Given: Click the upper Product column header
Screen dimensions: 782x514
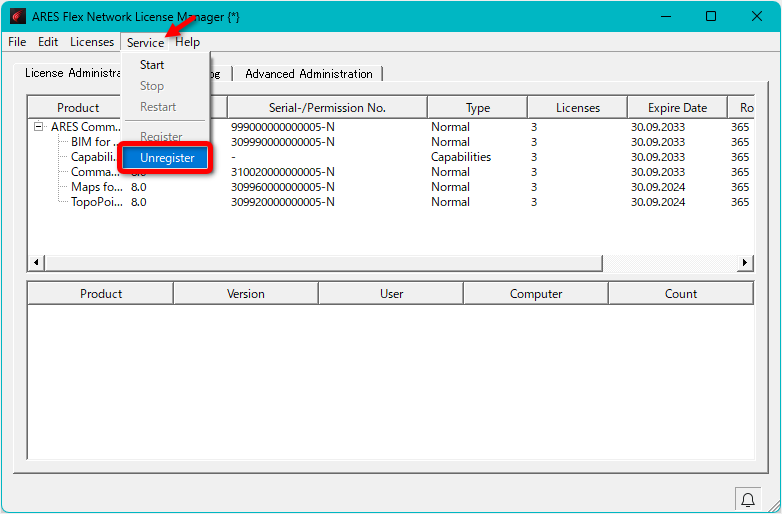Looking at the screenshot, I should (78, 108).
